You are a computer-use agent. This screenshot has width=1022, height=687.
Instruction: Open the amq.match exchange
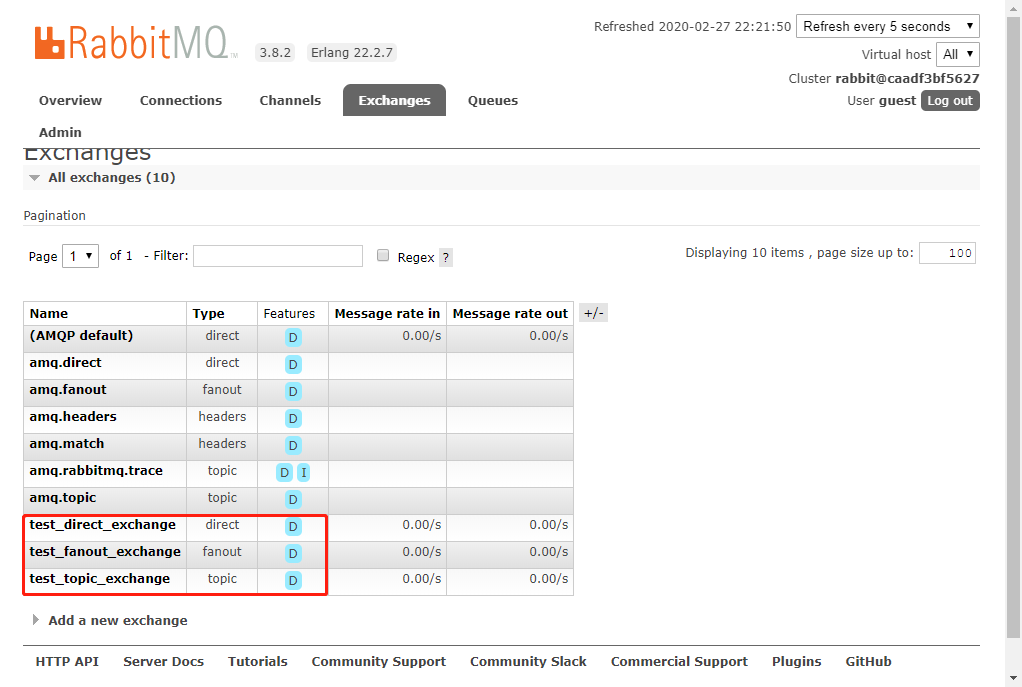click(66, 444)
